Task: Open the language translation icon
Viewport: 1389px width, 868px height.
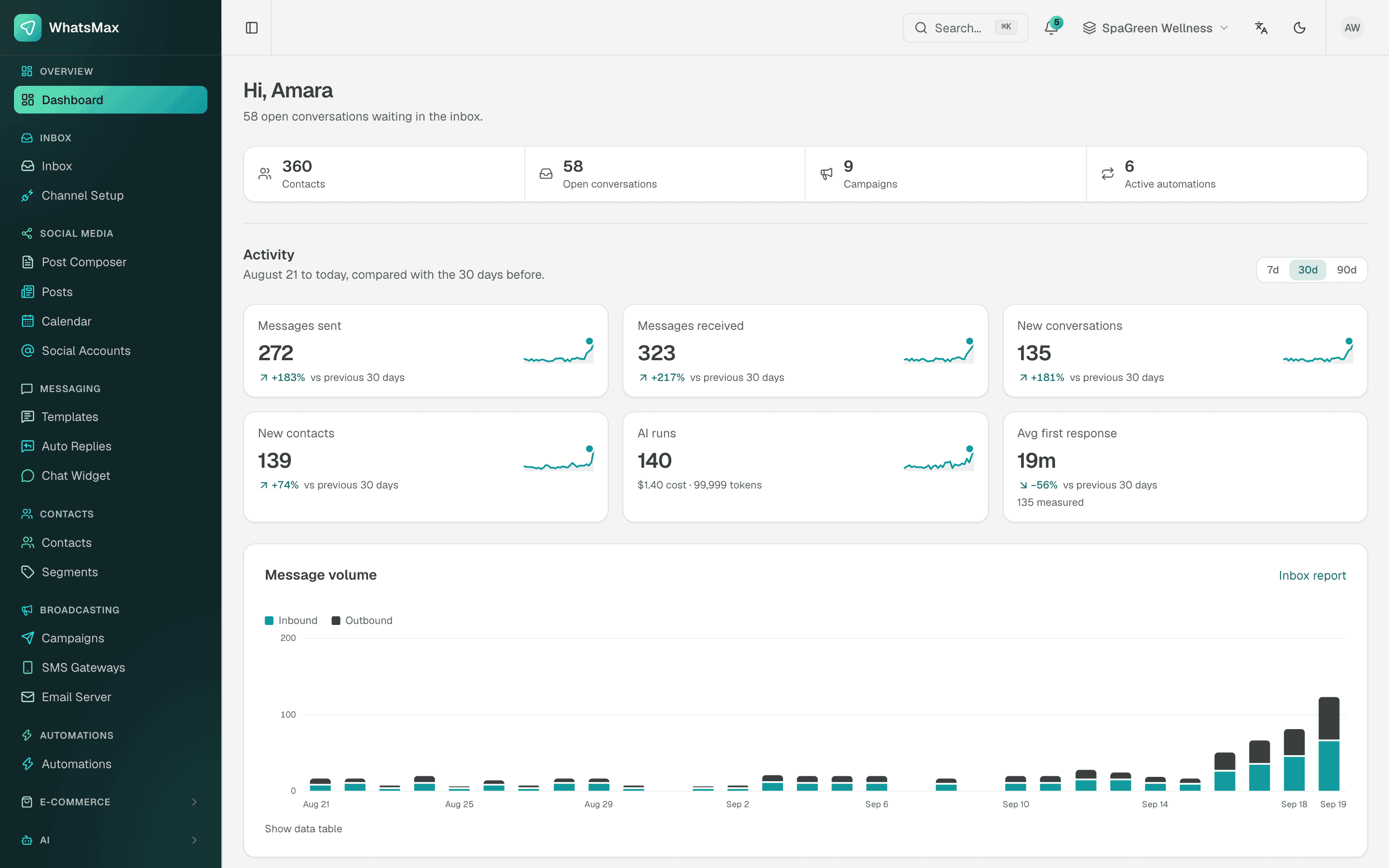Action: point(1261,27)
